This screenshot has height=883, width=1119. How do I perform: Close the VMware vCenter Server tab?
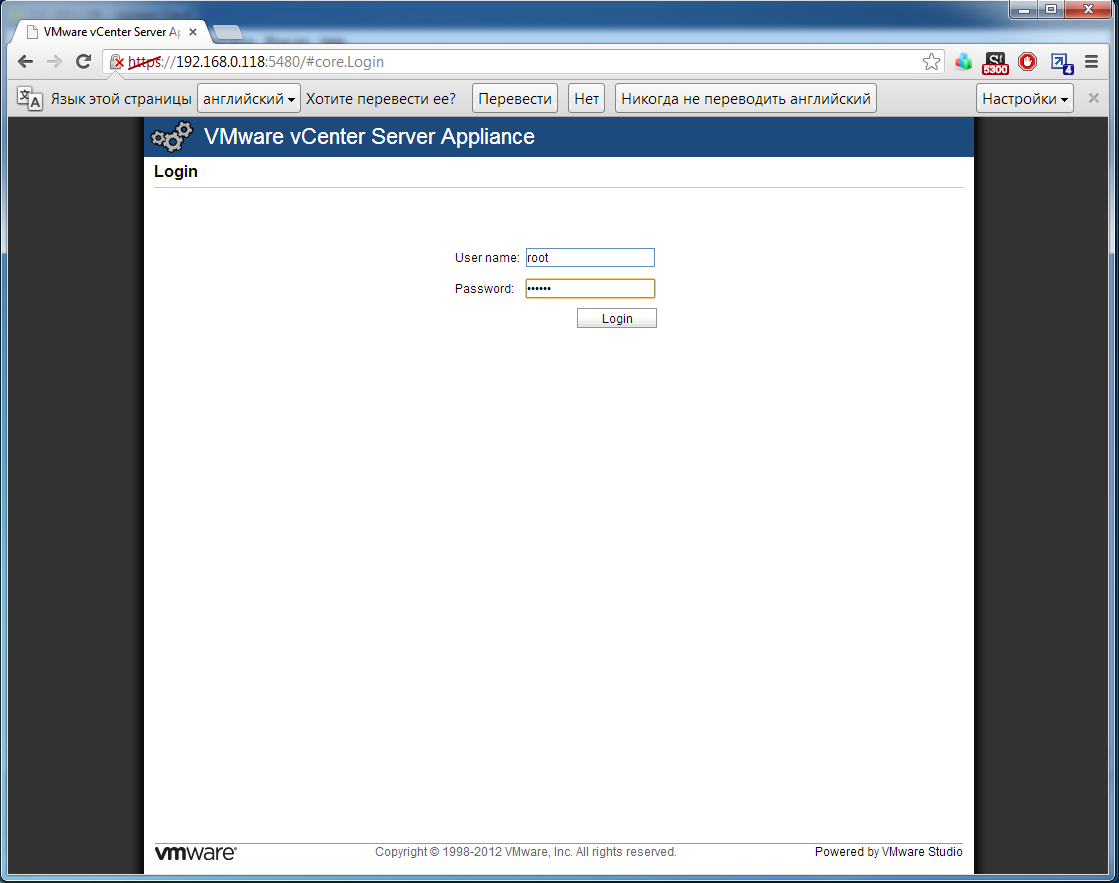point(193,32)
